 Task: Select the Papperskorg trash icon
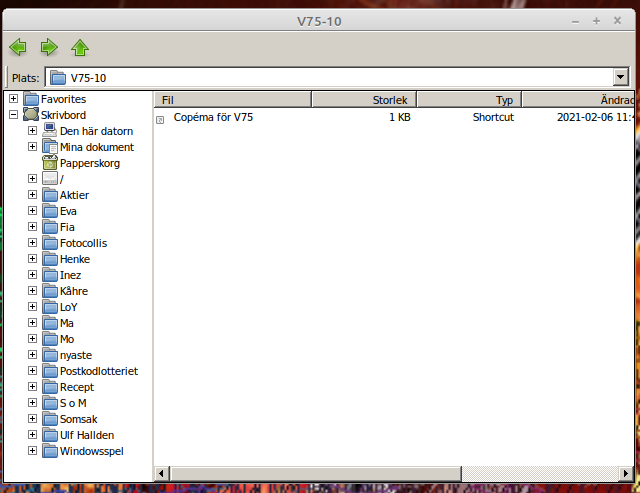[x=50, y=163]
